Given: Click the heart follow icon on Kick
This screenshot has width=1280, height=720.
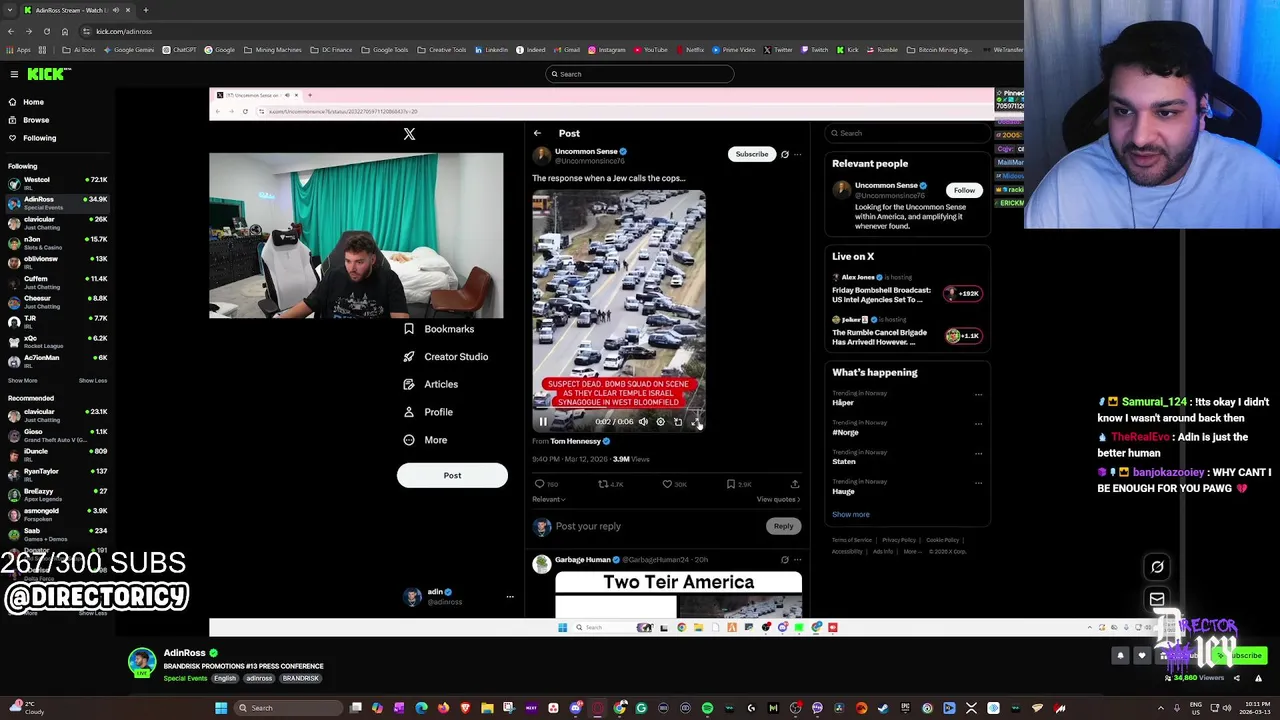Looking at the screenshot, I should pos(1142,656).
